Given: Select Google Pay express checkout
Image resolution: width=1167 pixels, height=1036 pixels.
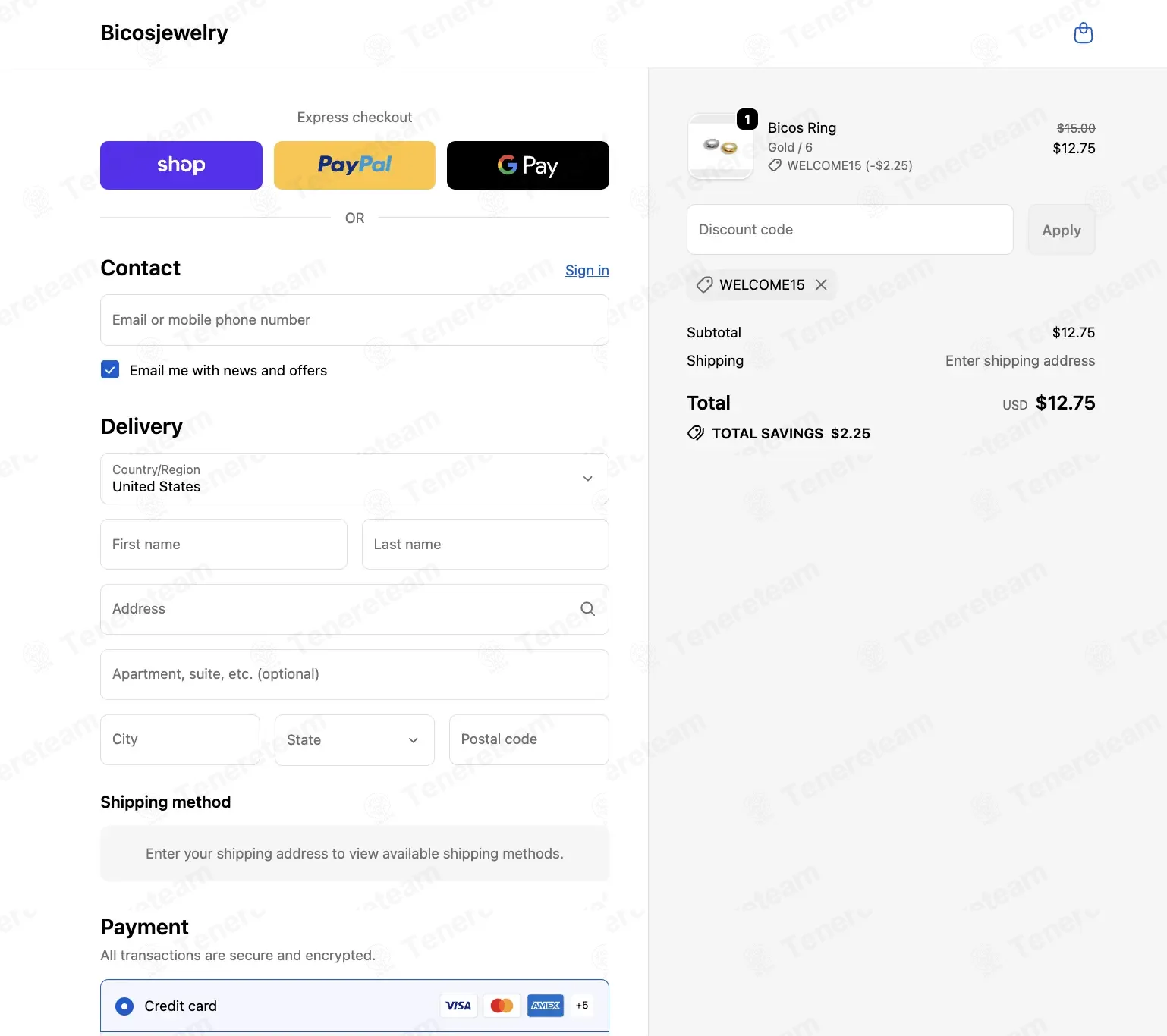Looking at the screenshot, I should tap(528, 165).
